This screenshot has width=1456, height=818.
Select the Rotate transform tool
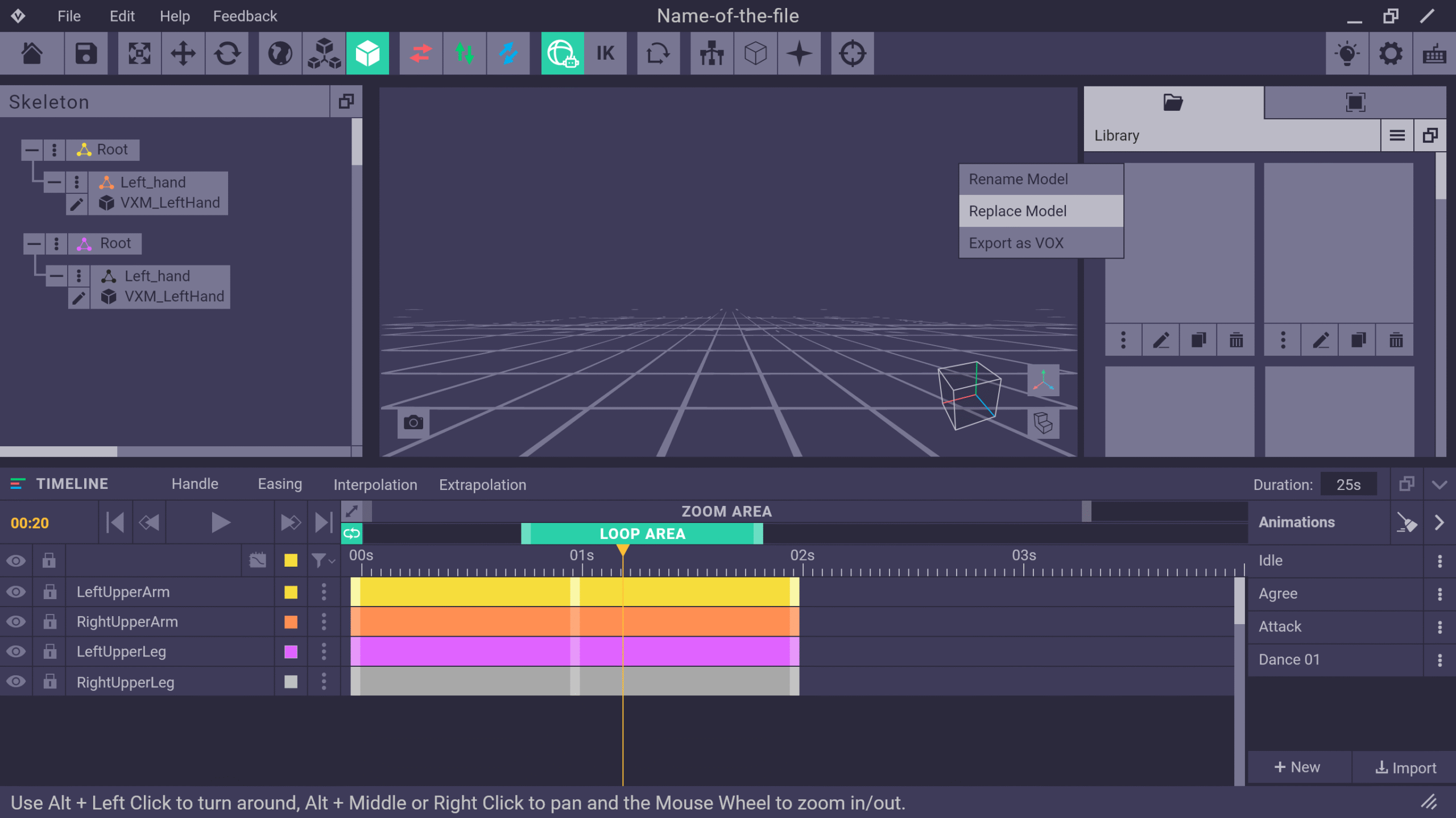click(x=227, y=53)
